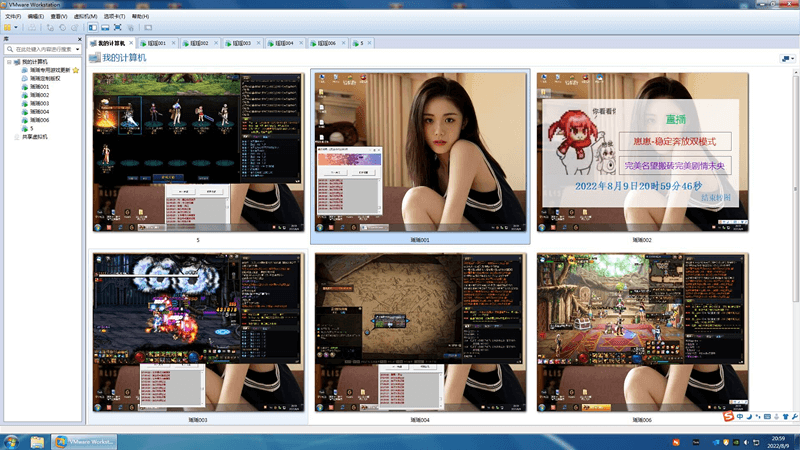Select VM named 5 in library tree
The width and height of the screenshot is (800, 450).
[32, 129]
